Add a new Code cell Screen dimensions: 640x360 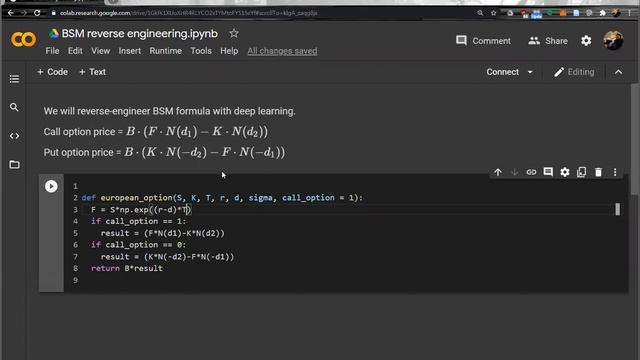(x=52, y=72)
